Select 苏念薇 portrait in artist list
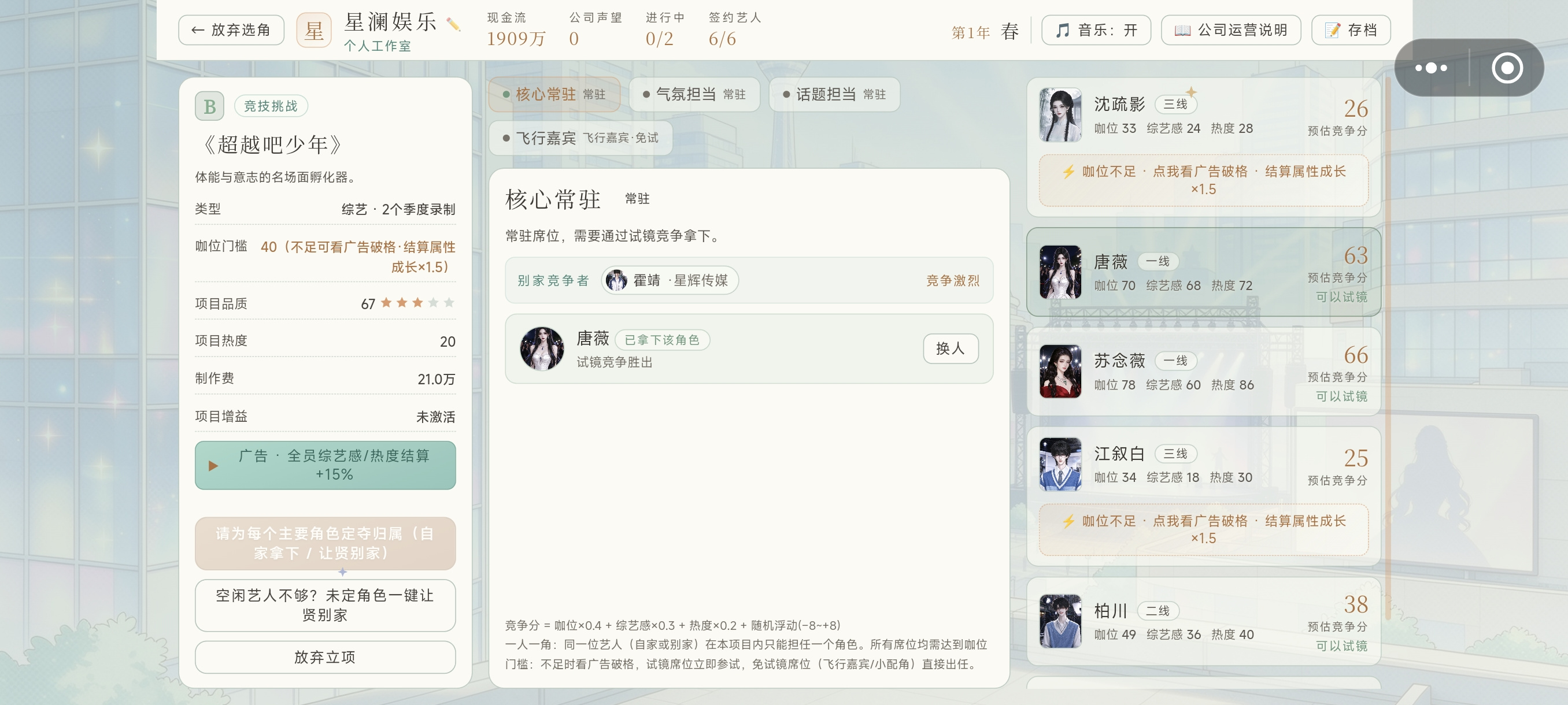This screenshot has height=705, width=1568. tap(1060, 371)
